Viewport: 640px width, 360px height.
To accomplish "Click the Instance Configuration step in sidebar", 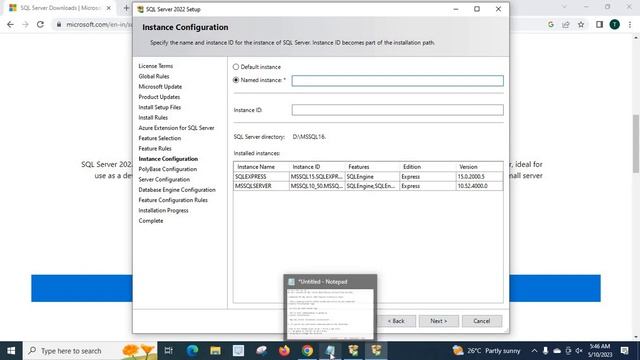I will (x=168, y=159).
